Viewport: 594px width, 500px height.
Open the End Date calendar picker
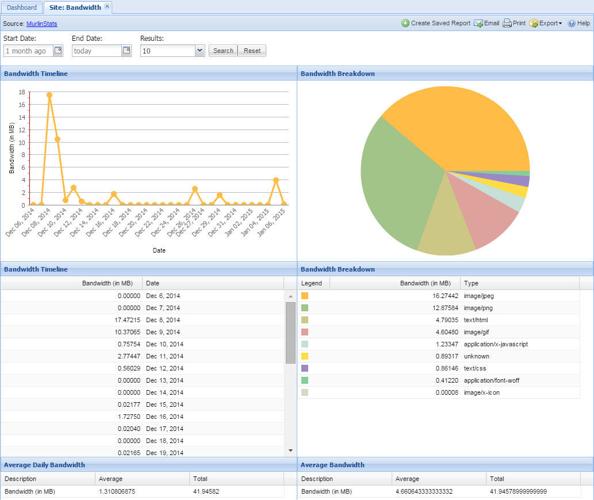click(x=127, y=50)
